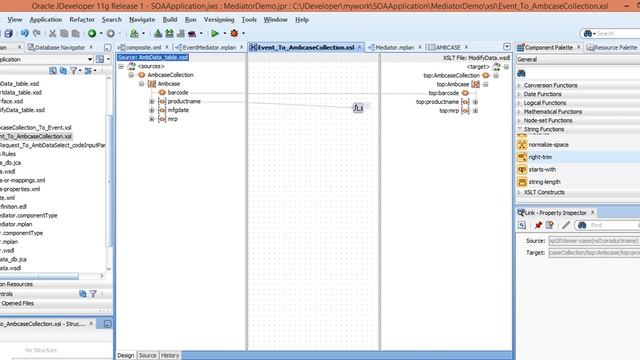Collapse the source AmbcaseCollection node

131,75
